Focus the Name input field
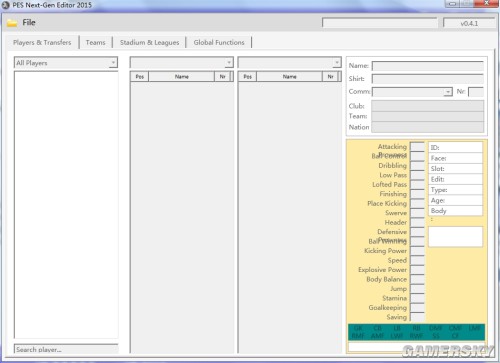 point(428,66)
